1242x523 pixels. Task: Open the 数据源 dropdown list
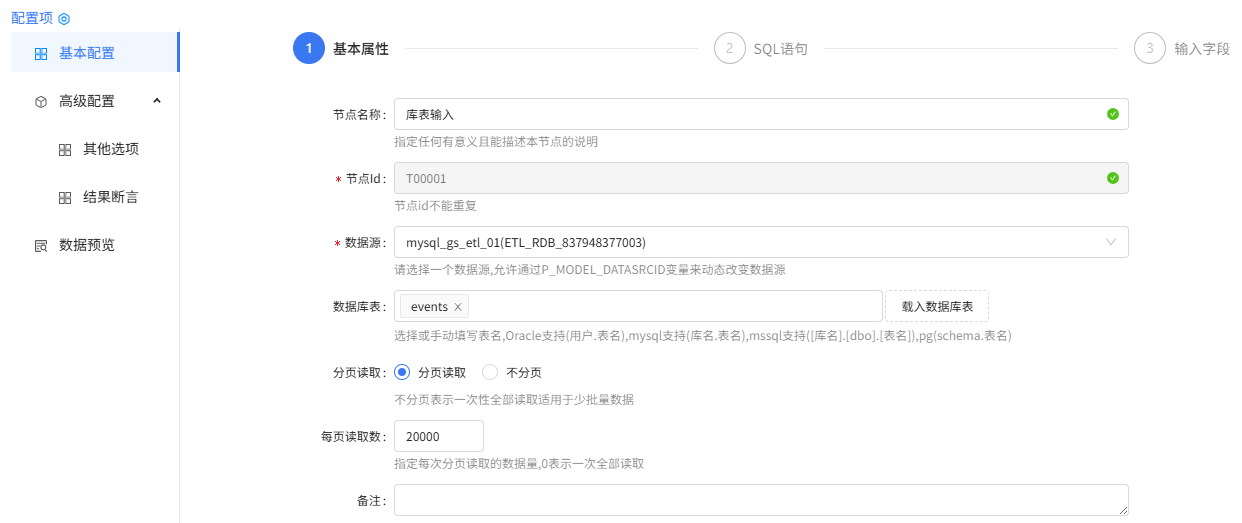[760, 242]
